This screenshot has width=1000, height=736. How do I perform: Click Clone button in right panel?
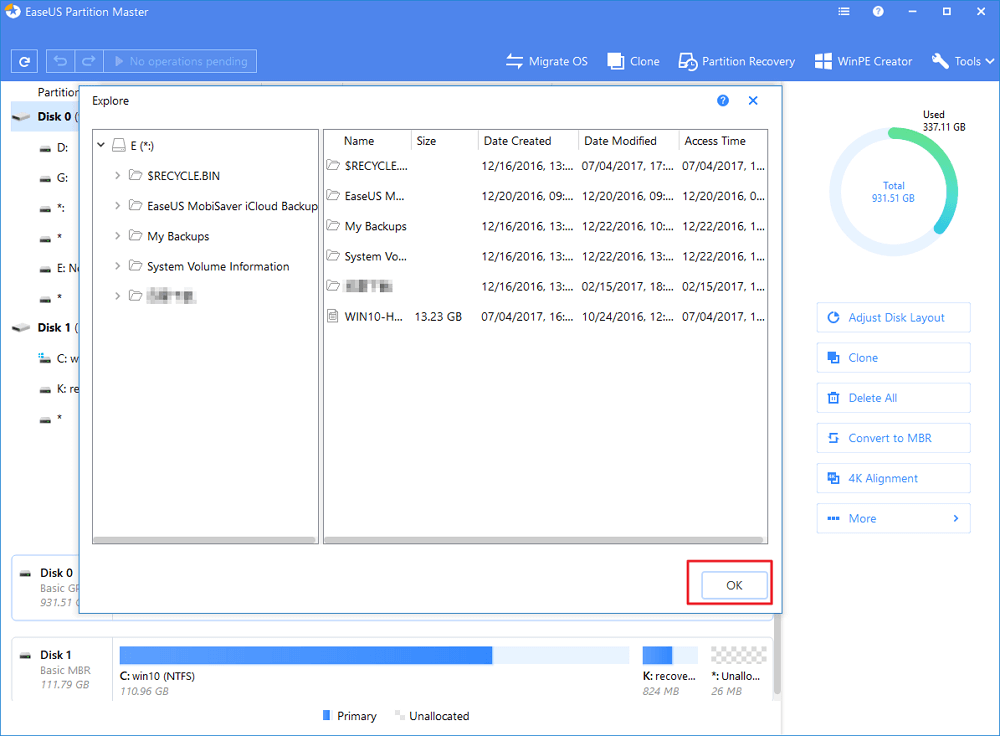click(893, 358)
